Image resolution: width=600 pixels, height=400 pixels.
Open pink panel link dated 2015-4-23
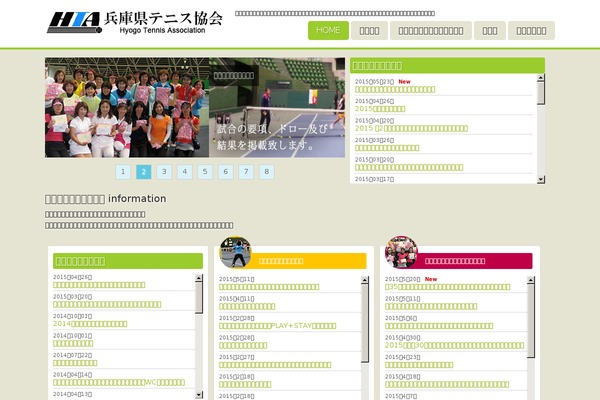(419, 365)
